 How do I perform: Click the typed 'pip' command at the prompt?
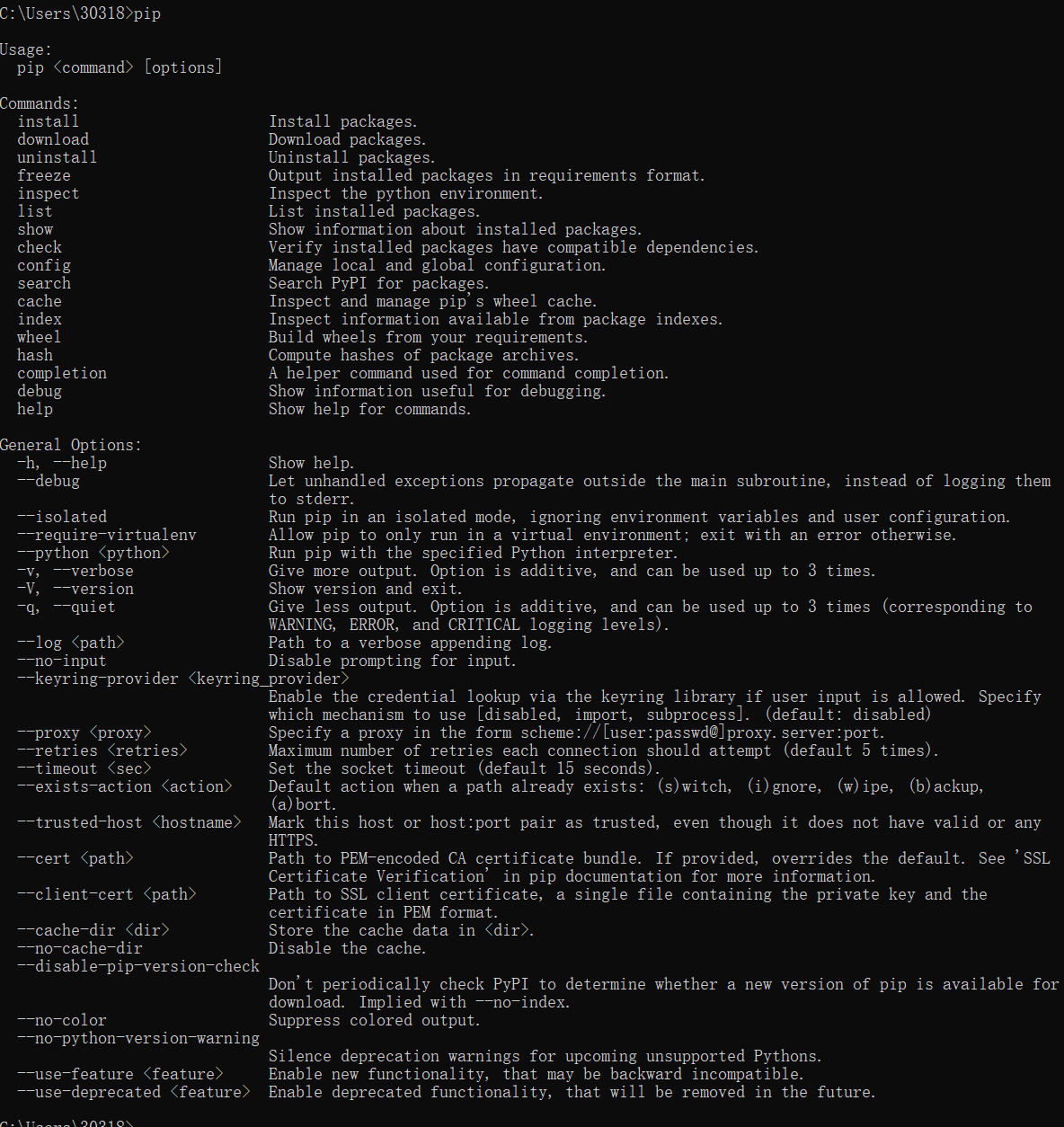pyautogui.click(x=147, y=13)
